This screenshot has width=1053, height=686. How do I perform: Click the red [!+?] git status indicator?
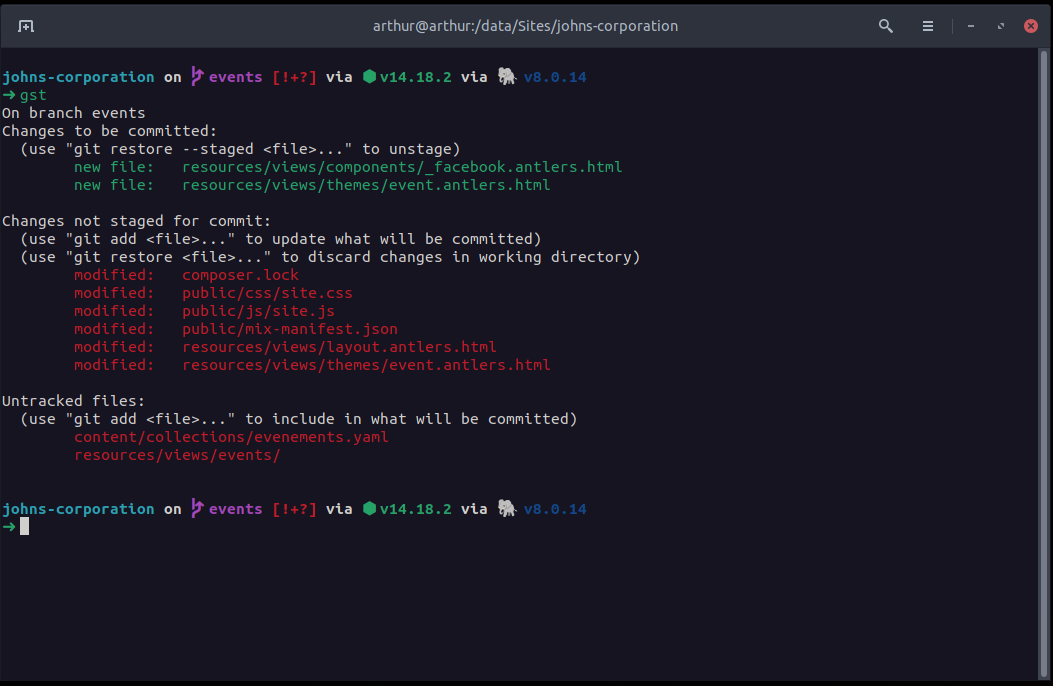pyautogui.click(x=294, y=76)
